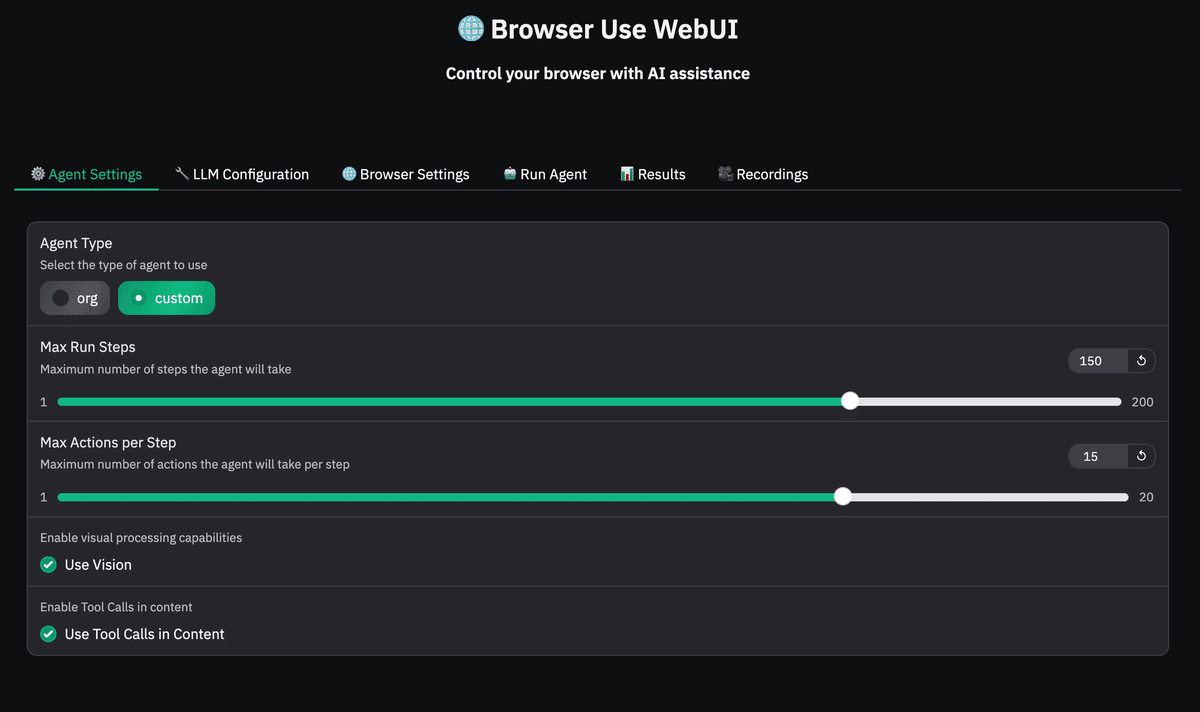Select the org agent type

tap(75, 298)
